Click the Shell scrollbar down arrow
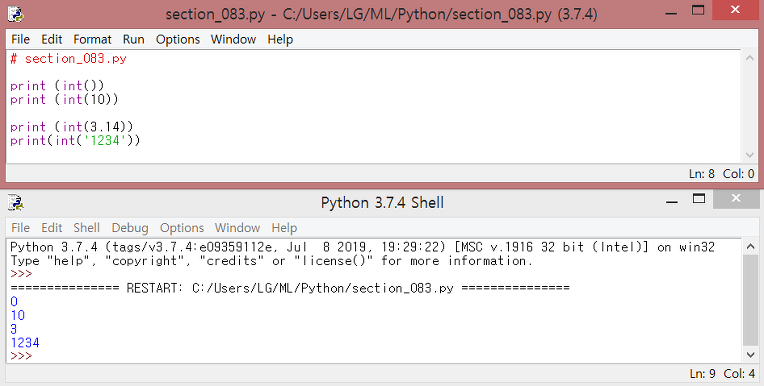The height and width of the screenshot is (386, 764). 750,355
